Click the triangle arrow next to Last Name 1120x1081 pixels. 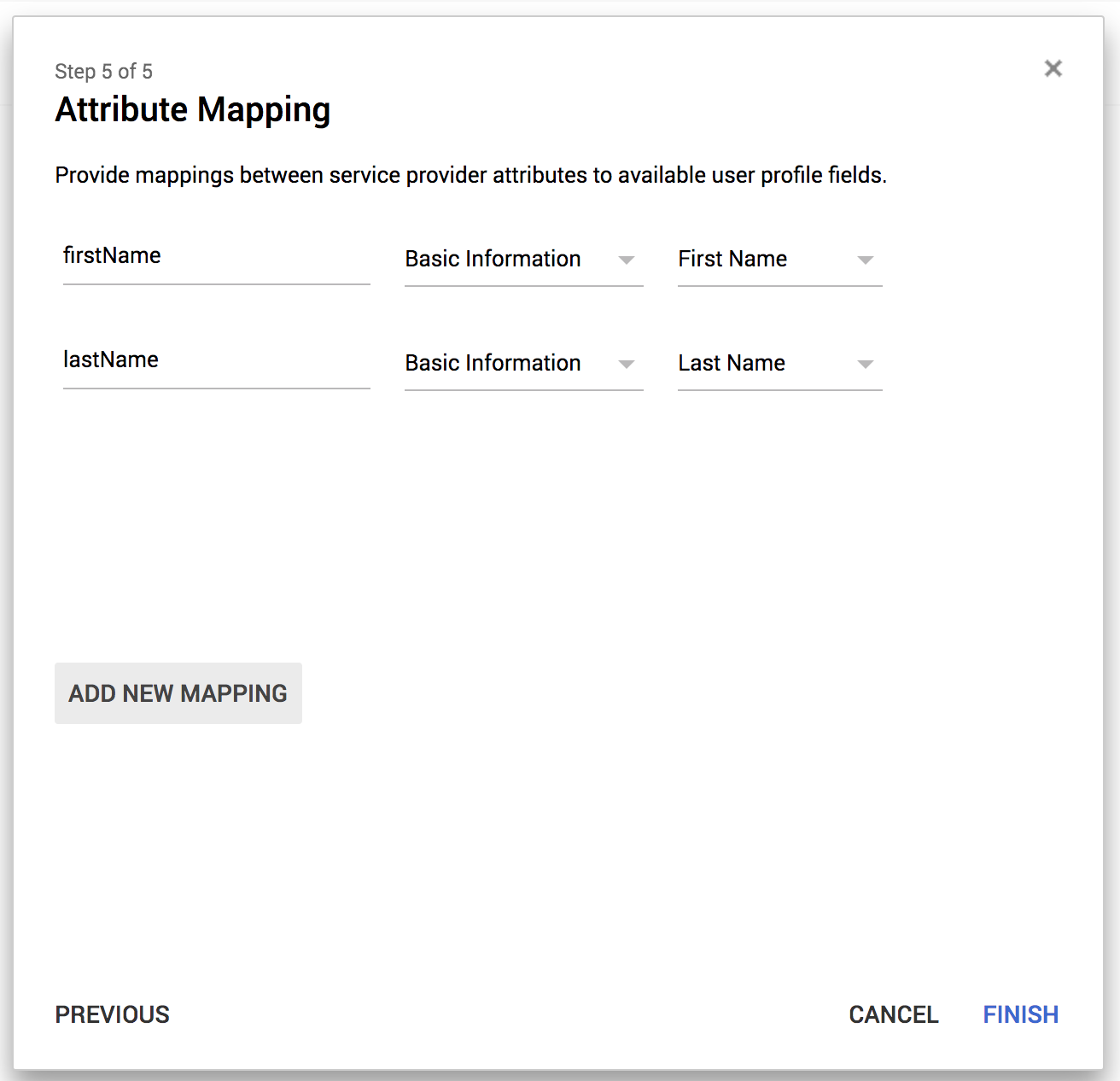click(x=865, y=364)
